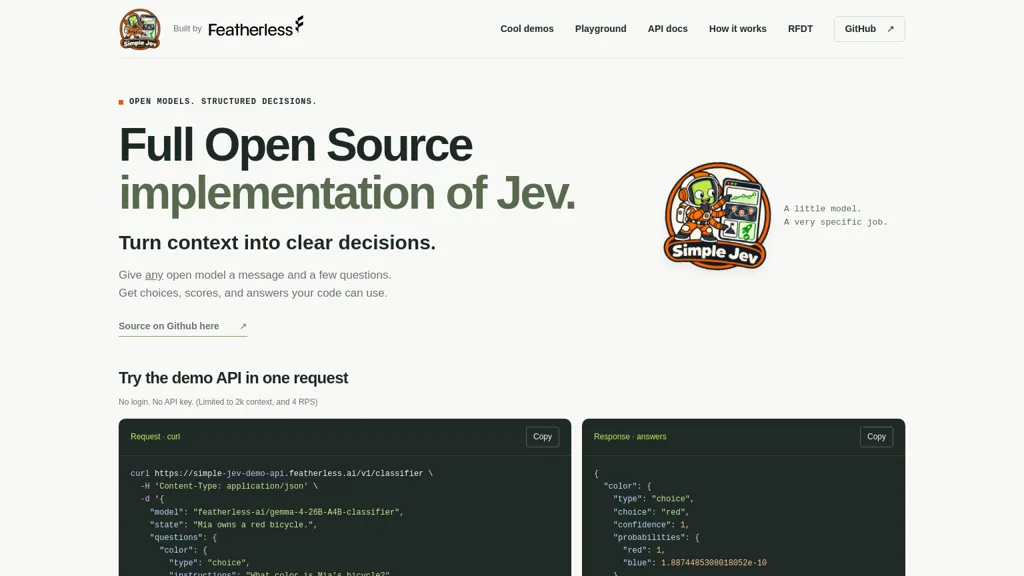Open the RFDT navigation link
Screen dimensions: 1024x576
800,29
